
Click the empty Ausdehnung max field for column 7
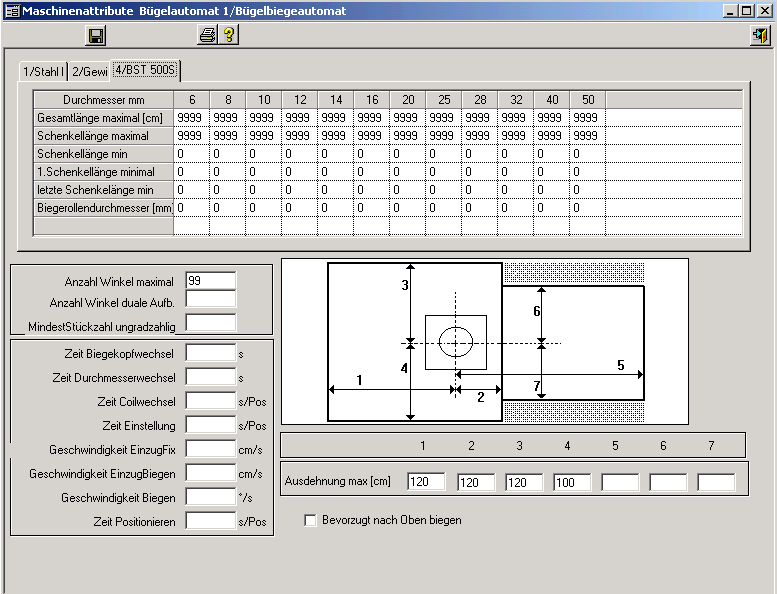pos(716,482)
